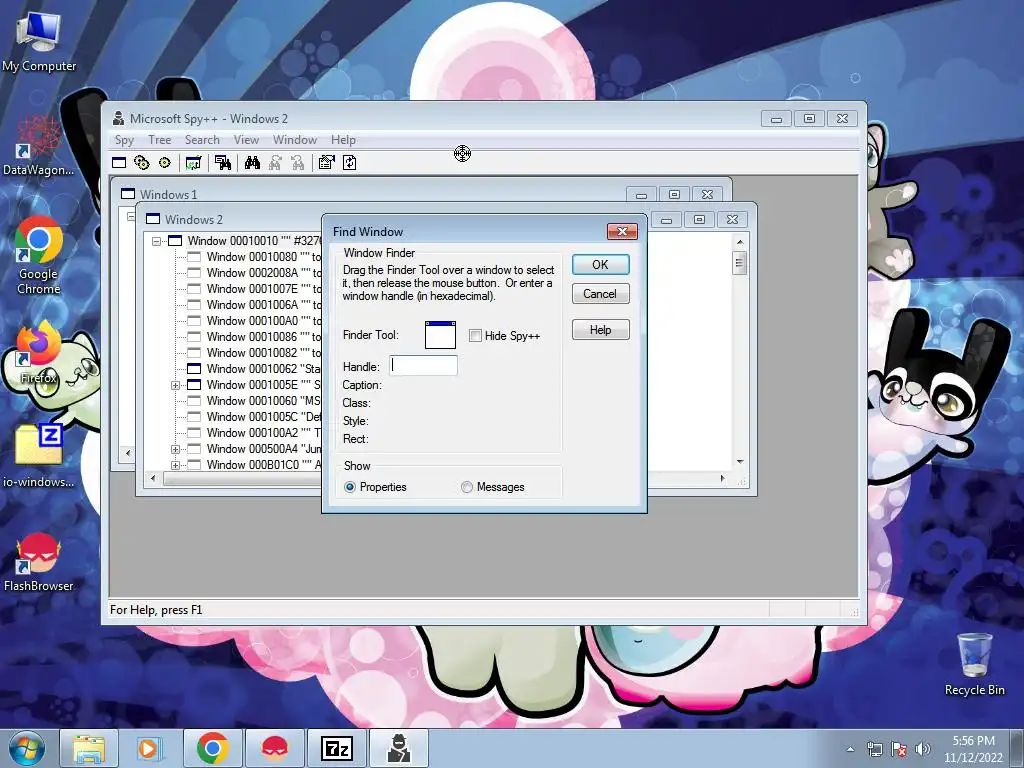Click the volume speaker tray icon
The height and width of the screenshot is (768, 1024).
pyautogui.click(x=922, y=749)
